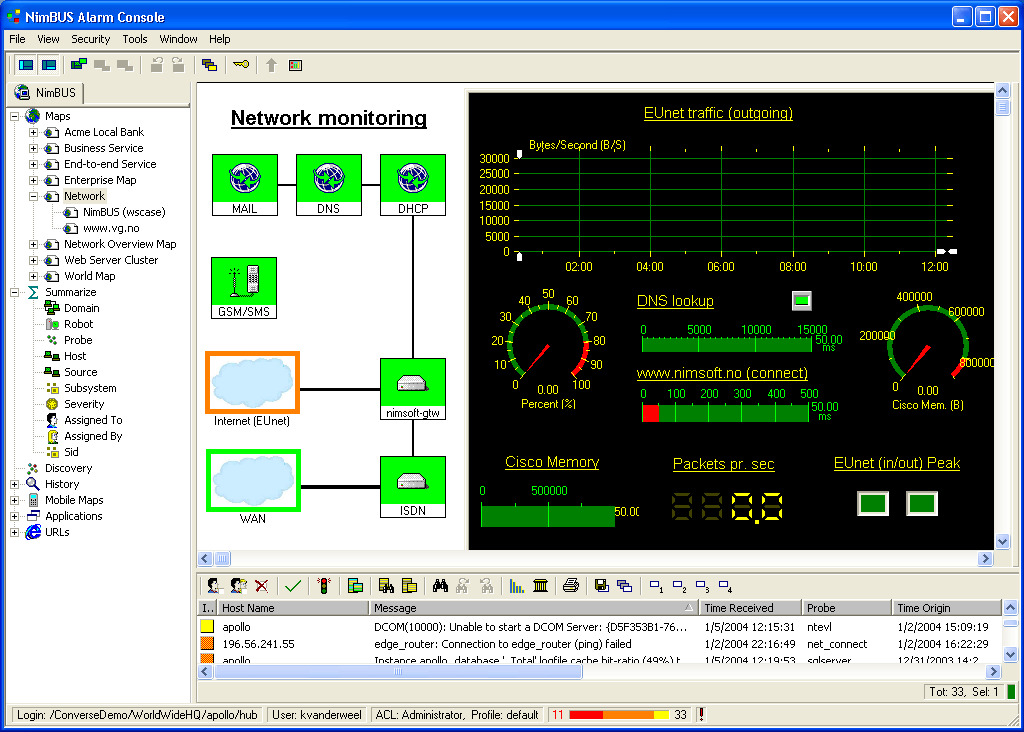Click the green connected-windows toolbar icon
The width and height of the screenshot is (1024, 732).
tap(79, 64)
